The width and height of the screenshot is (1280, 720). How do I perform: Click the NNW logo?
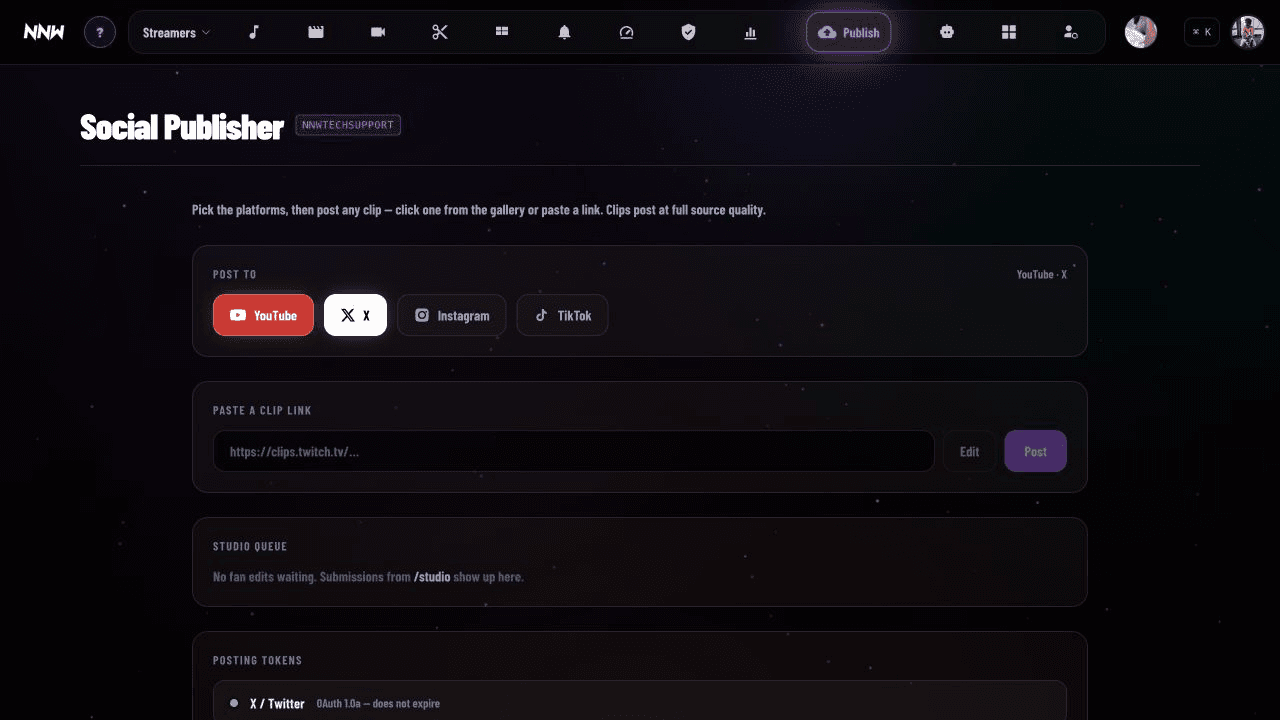coord(44,33)
